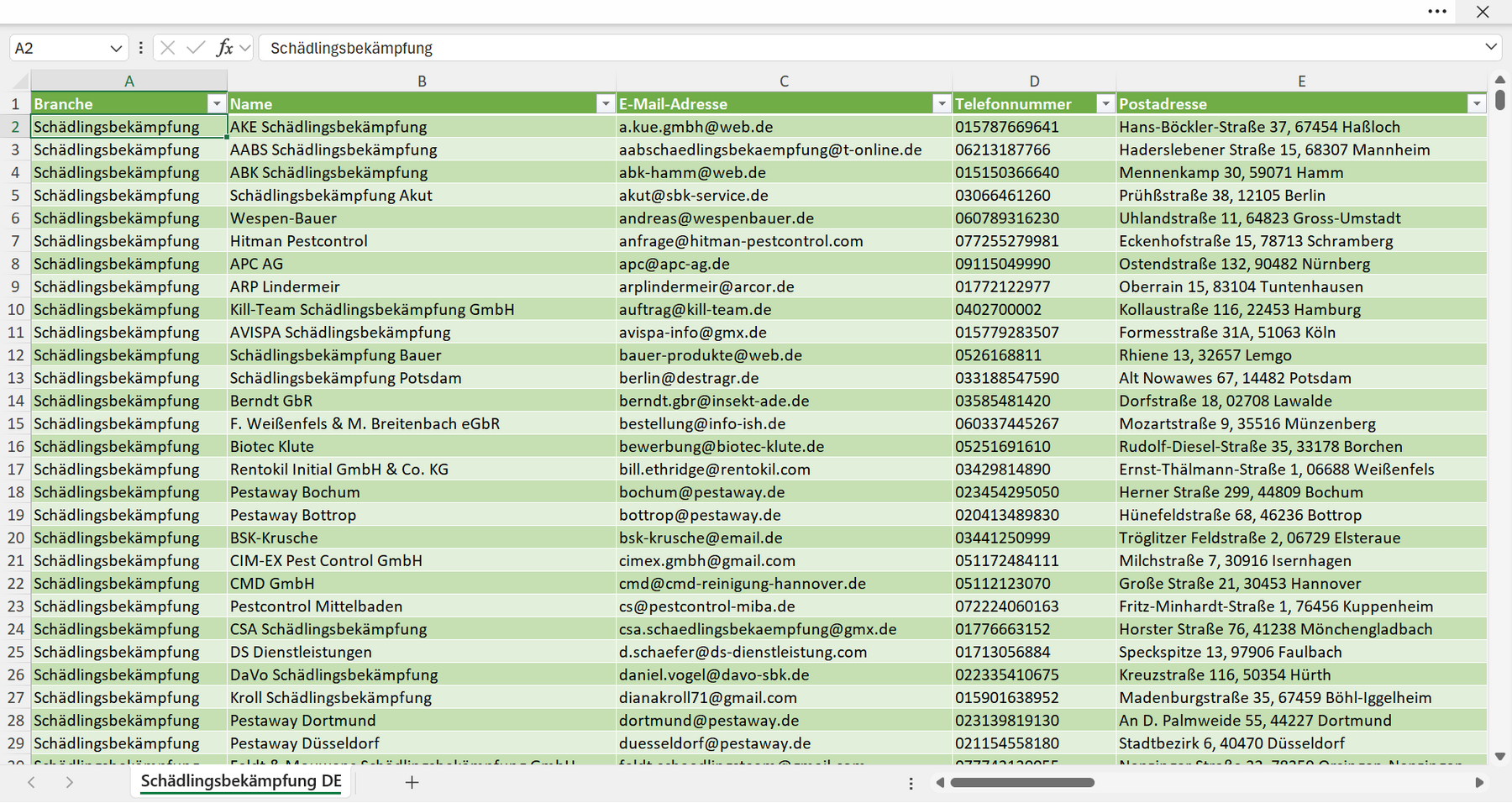The width and height of the screenshot is (1512, 803).
Task: Click the more options ellipsis icon
Action: click(1437, 12)
